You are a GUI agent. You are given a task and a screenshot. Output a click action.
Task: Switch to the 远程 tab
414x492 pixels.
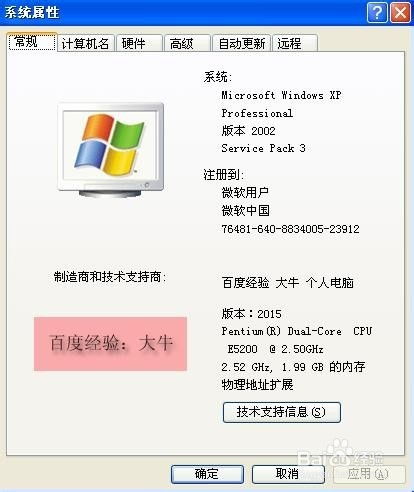point(295,43)
